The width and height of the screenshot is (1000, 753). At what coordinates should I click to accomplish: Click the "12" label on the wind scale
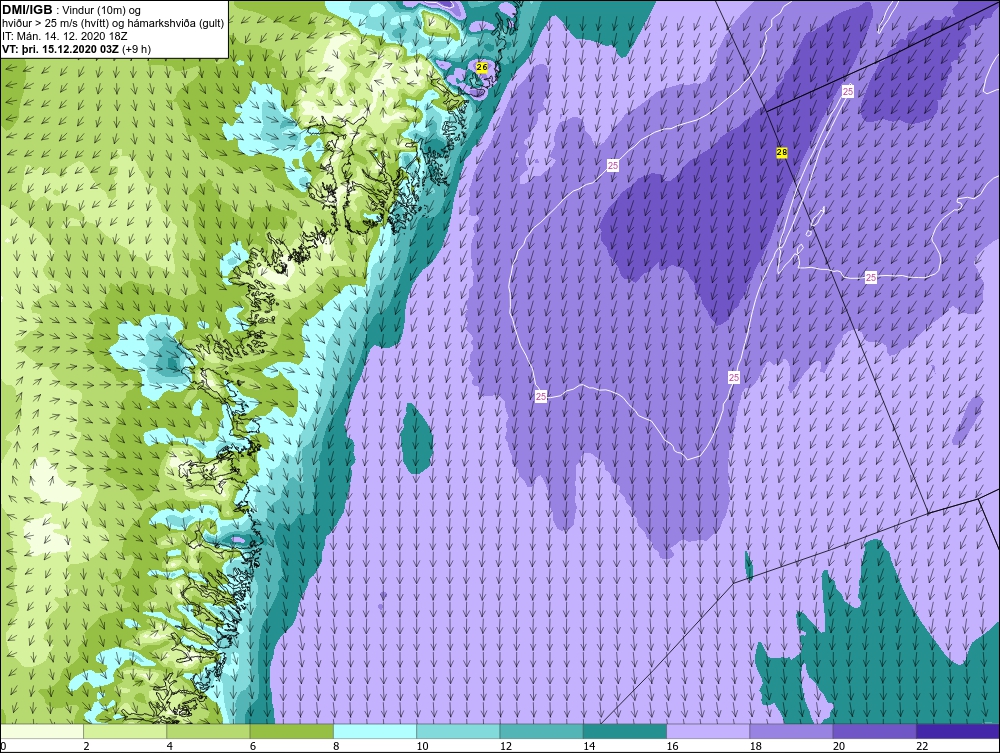pos(506,746)
